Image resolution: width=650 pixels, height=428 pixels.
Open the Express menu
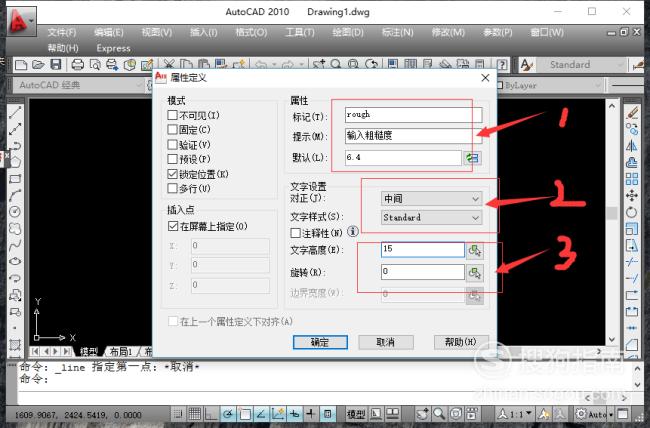coord(114,49)
